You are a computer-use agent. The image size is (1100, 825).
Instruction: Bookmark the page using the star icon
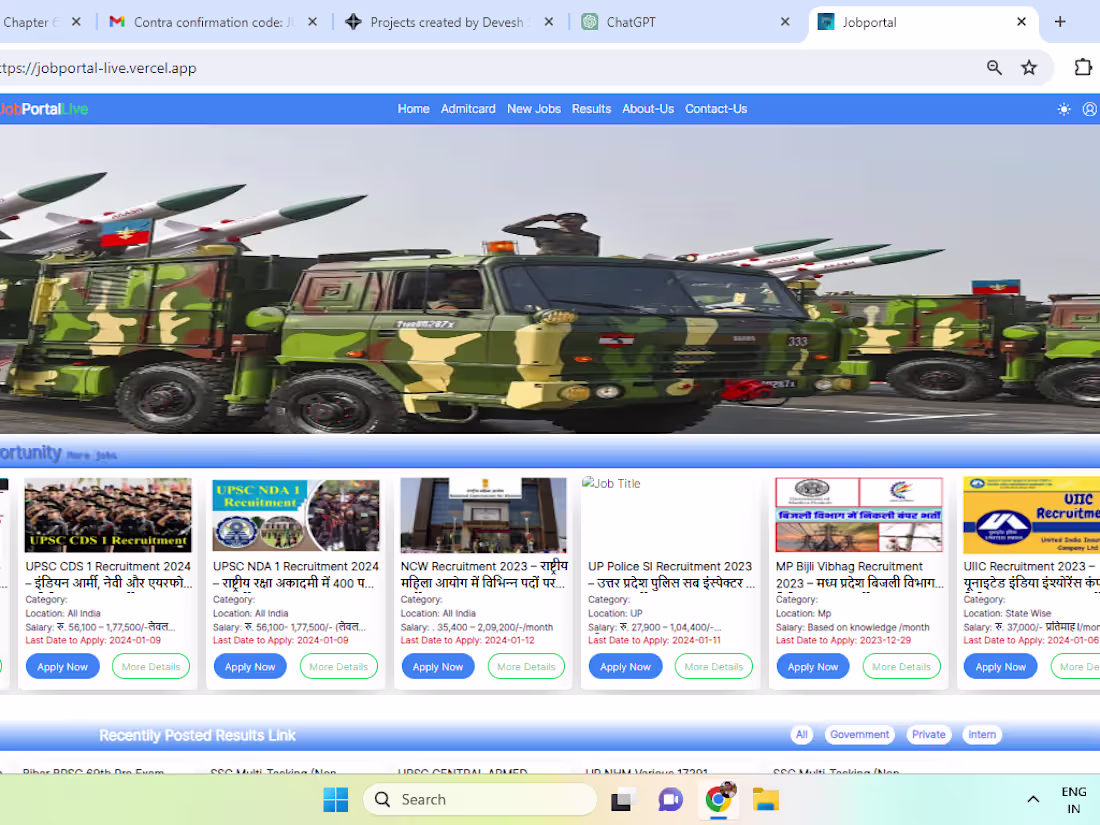point(1029,67)
